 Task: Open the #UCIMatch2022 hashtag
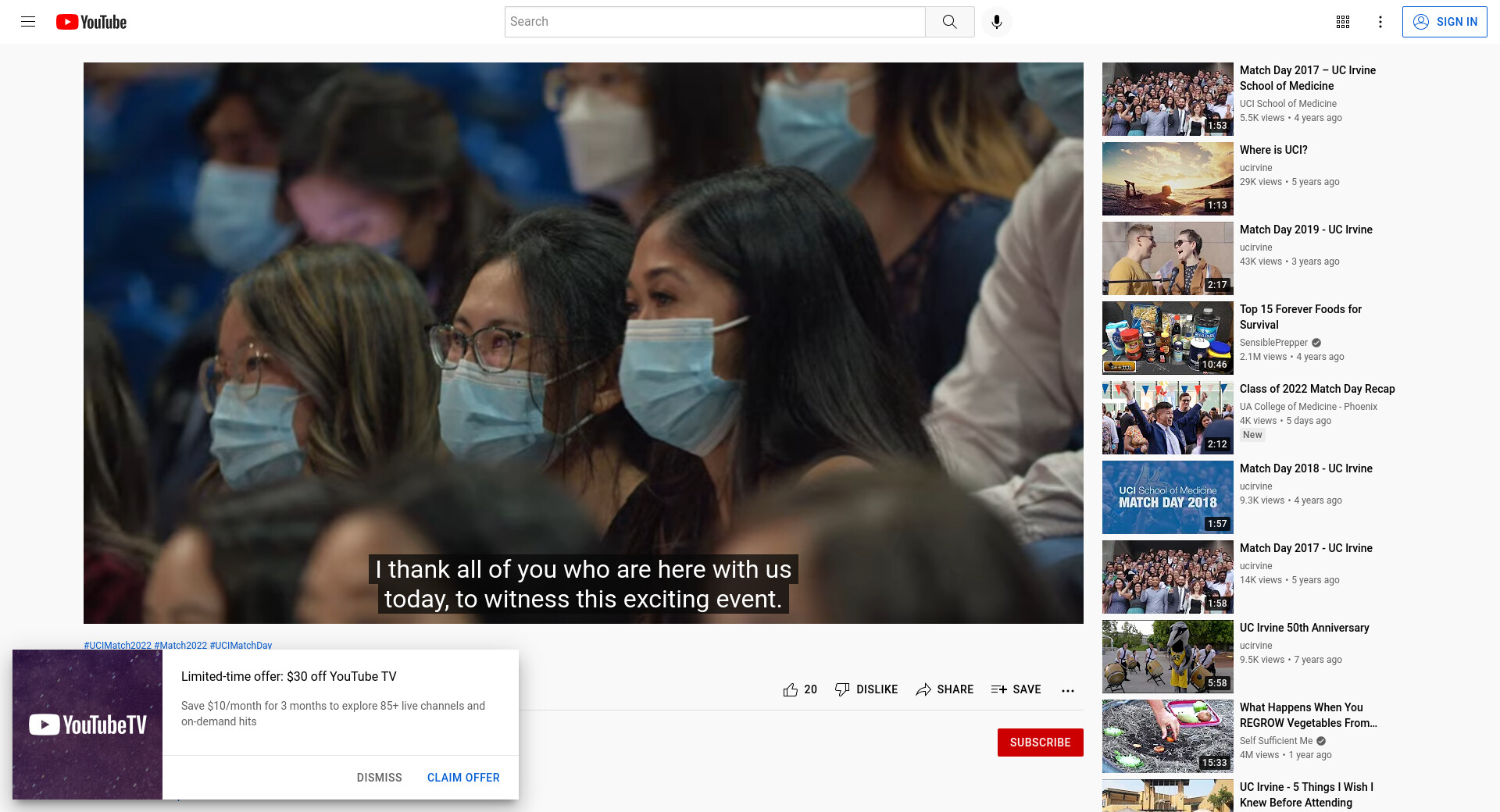[117, 646]
